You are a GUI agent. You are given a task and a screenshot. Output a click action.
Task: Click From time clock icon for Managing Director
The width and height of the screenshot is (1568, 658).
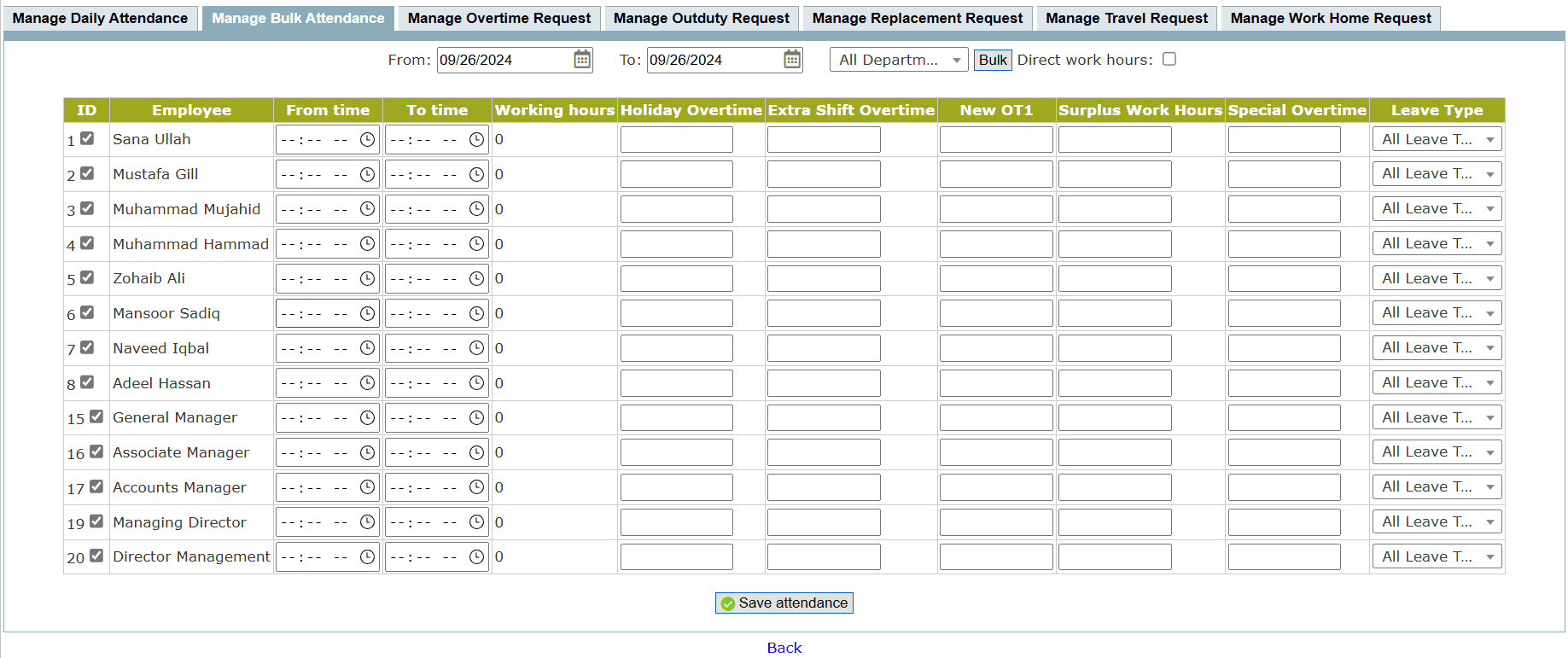[367, 522]
